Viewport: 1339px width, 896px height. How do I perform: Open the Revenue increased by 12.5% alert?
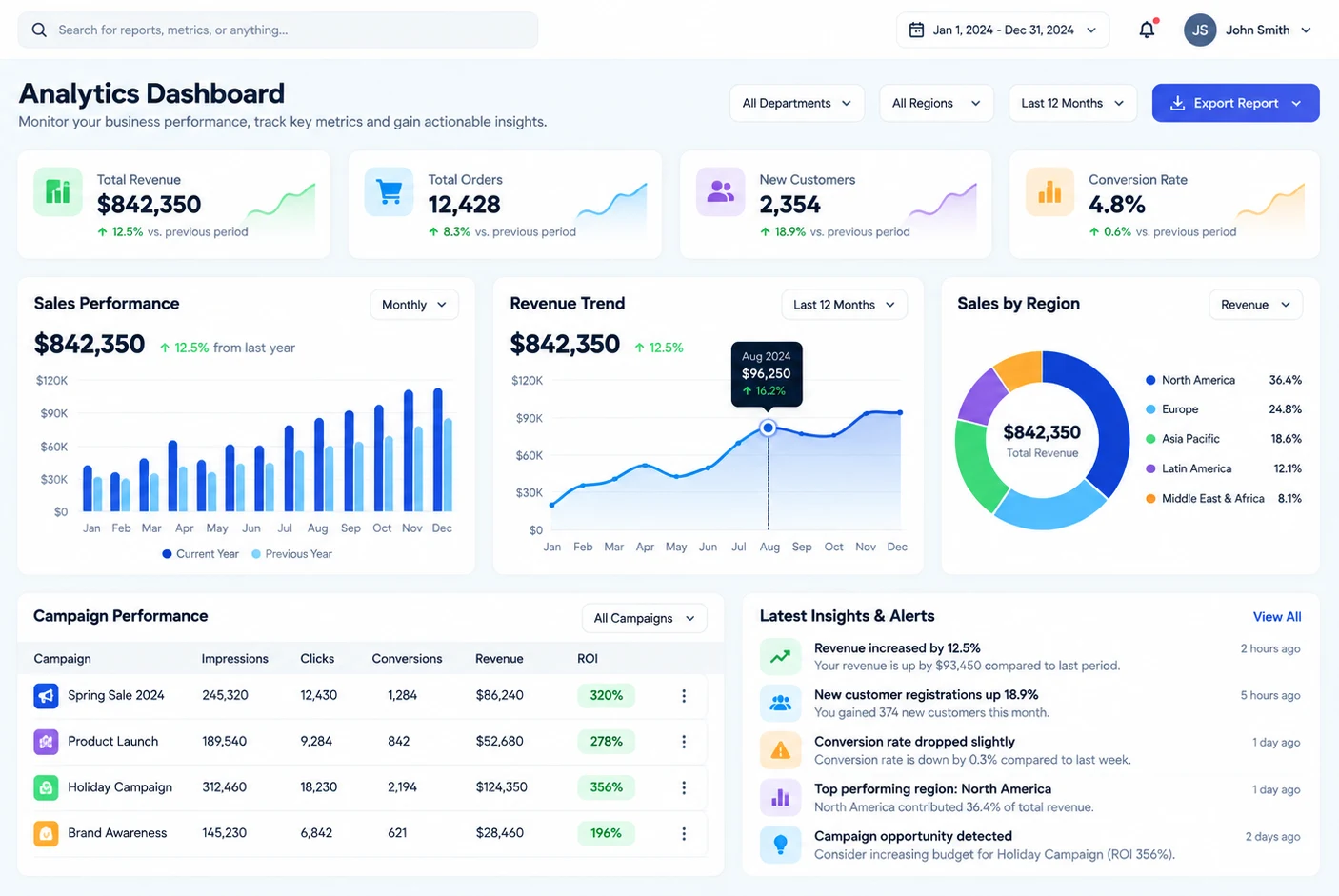1030,656
